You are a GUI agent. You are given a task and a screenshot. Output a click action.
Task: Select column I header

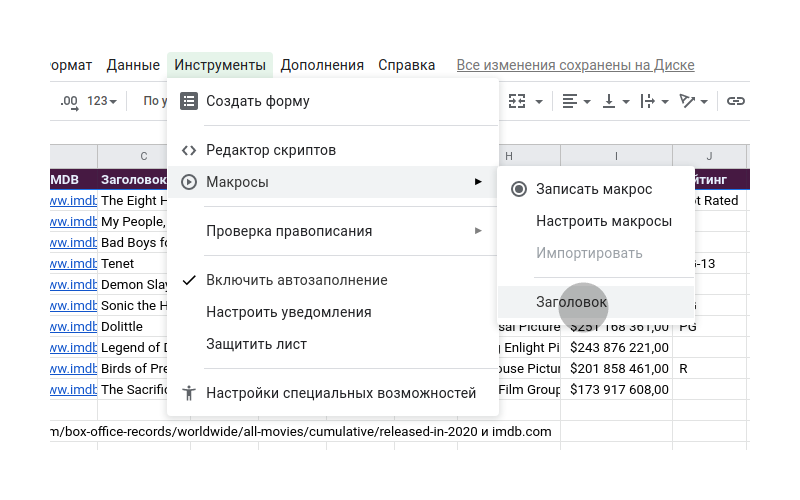point(616,156)
